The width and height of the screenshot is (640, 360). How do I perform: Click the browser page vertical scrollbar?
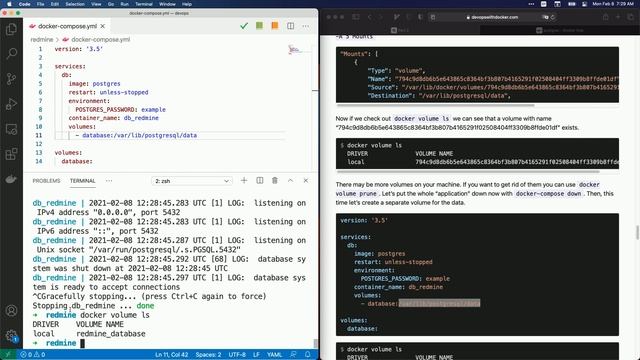(x=637, y=232)
